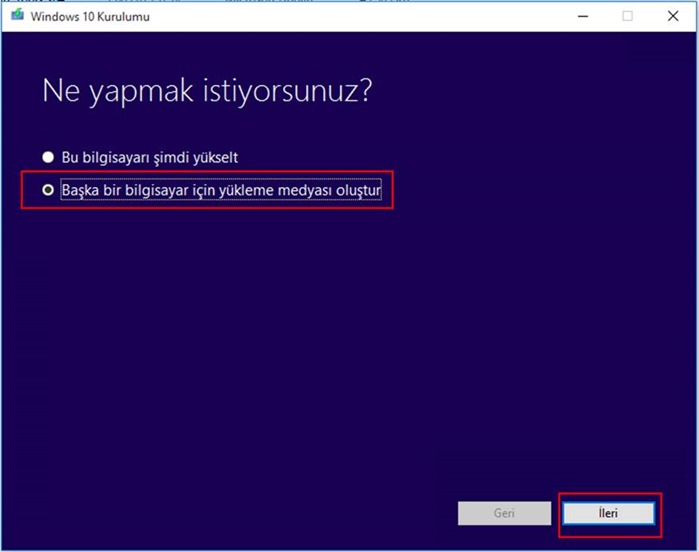Click the 'Windows 10 Kurulumu' title text

[90, 17]
